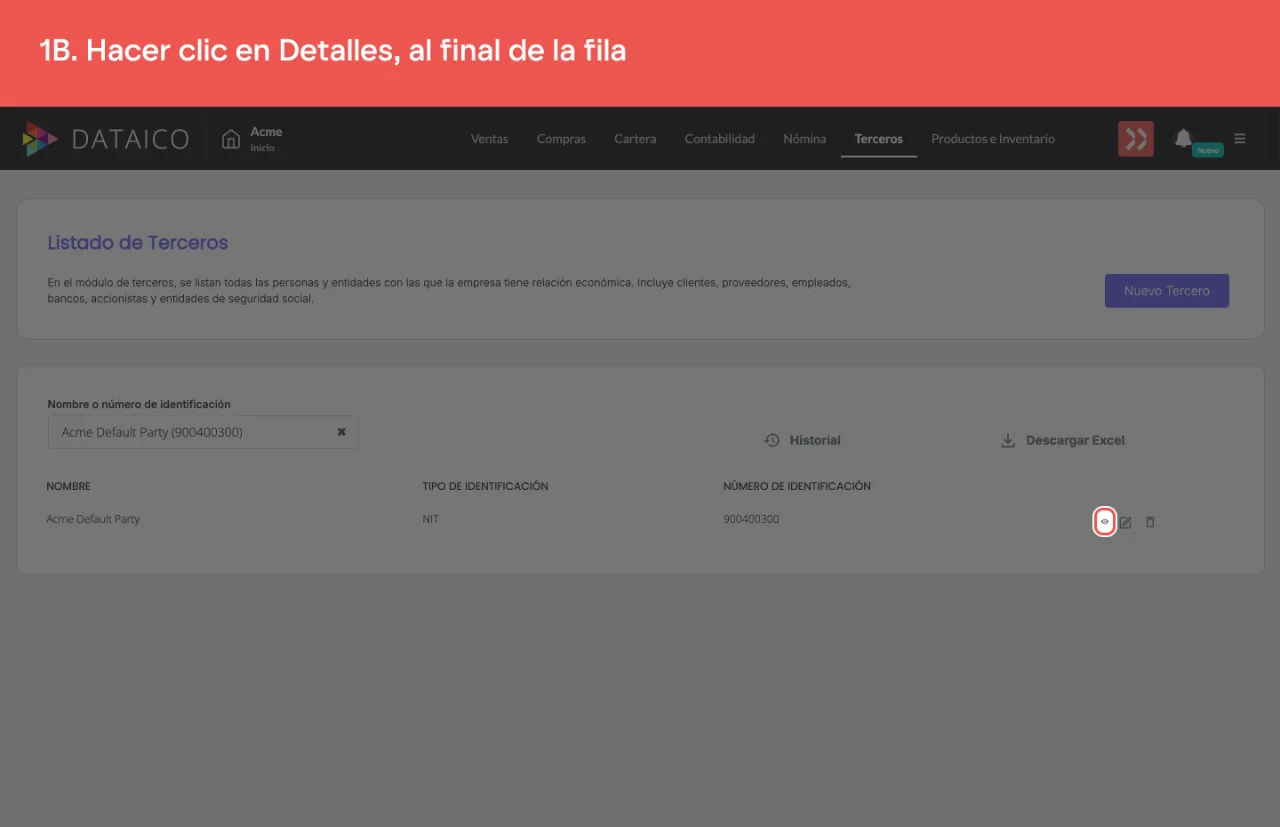Open the Compras menu

tap(561, 139)
